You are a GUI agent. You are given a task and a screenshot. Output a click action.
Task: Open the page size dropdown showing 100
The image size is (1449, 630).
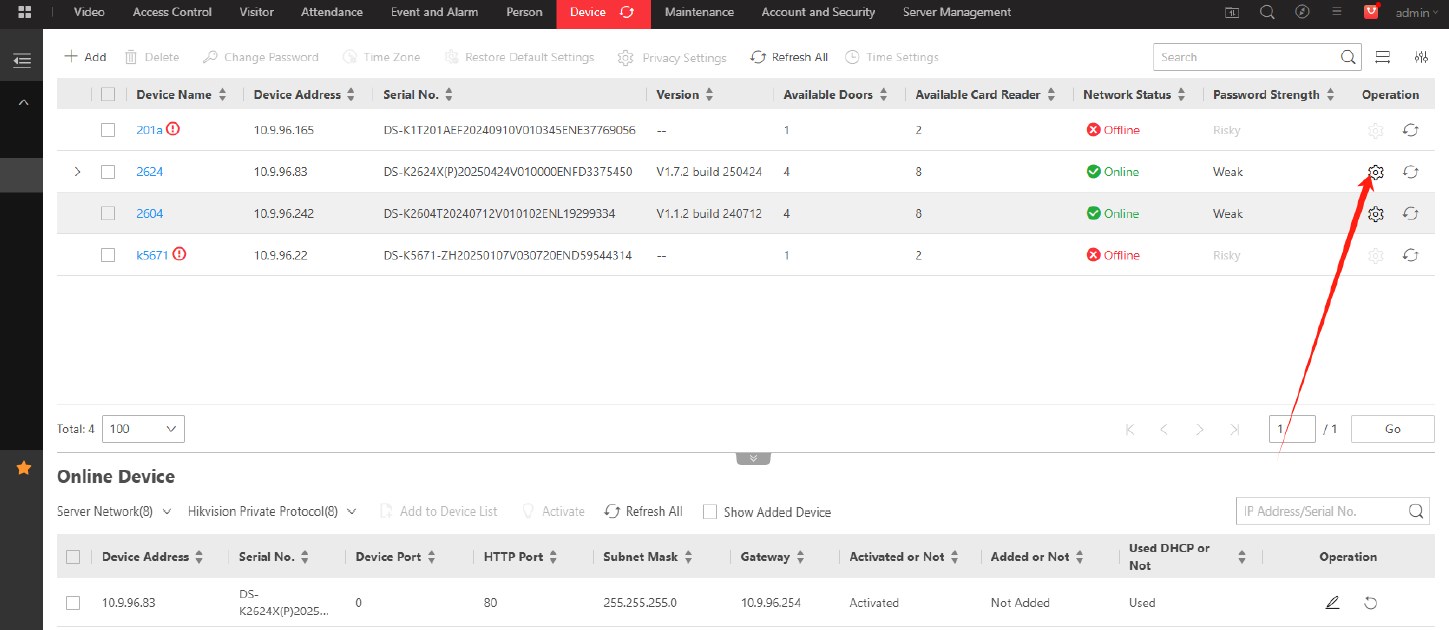pos(143,429)
